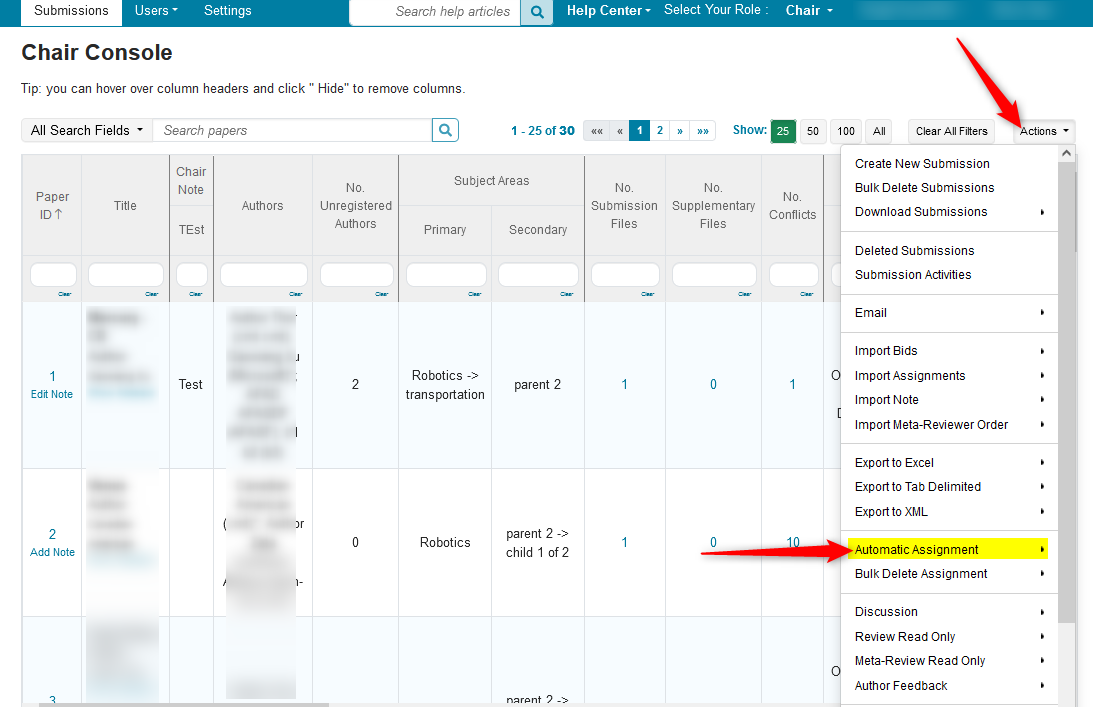Open paper 1 ID link
Viewport: 1093px width, 707px height.
pyautogui.click(x=52, y=377)
